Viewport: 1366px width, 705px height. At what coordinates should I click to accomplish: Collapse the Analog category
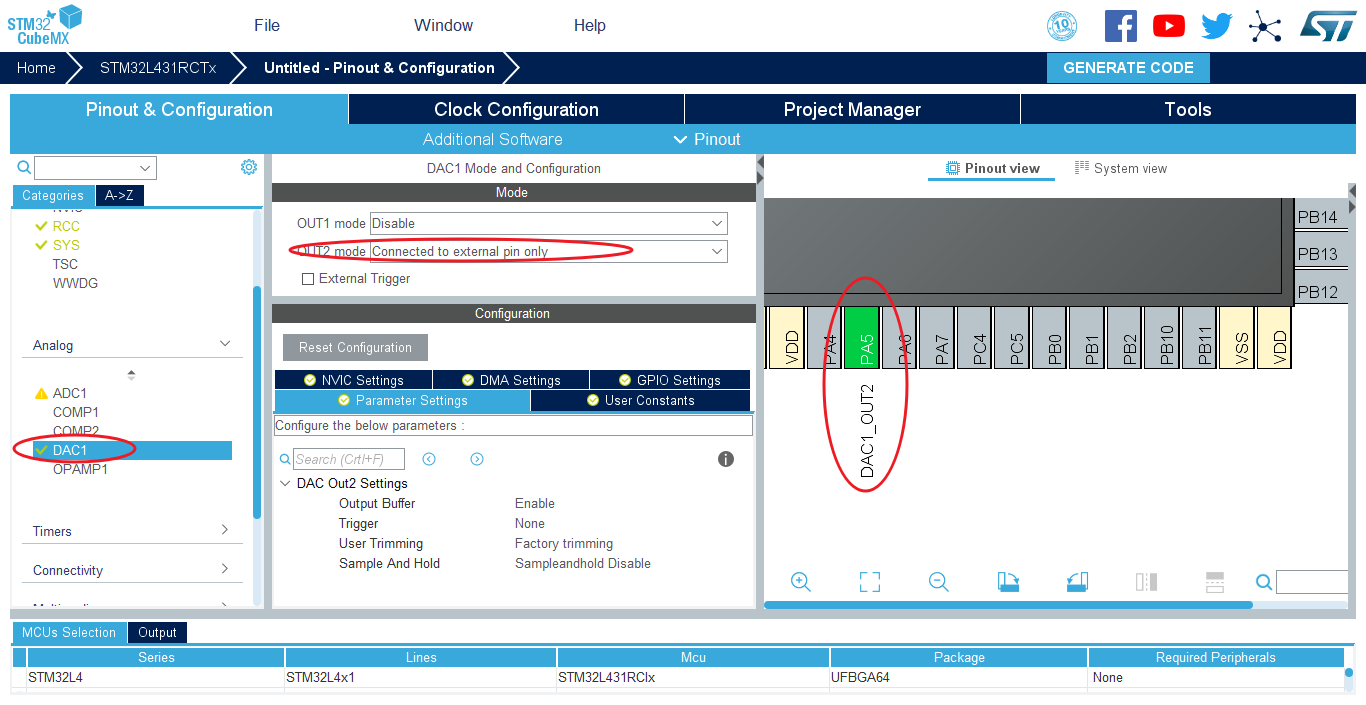click(225, 344)
